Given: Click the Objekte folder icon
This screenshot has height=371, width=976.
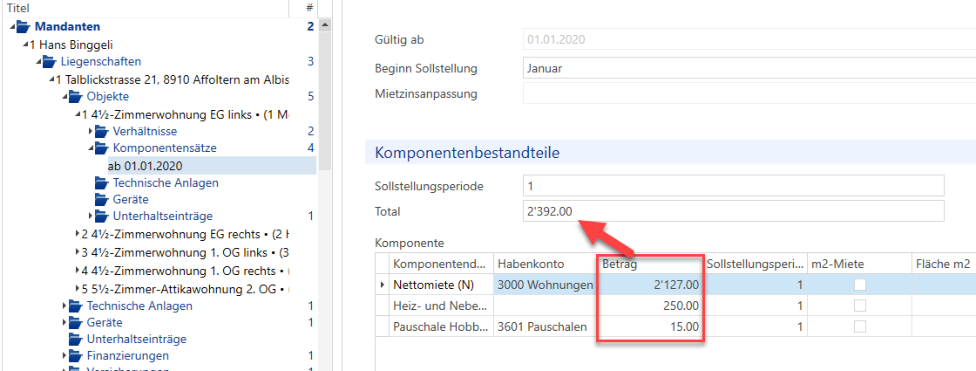Looking at the screenshot, I should pyautogui.click(x=75, y=96).
